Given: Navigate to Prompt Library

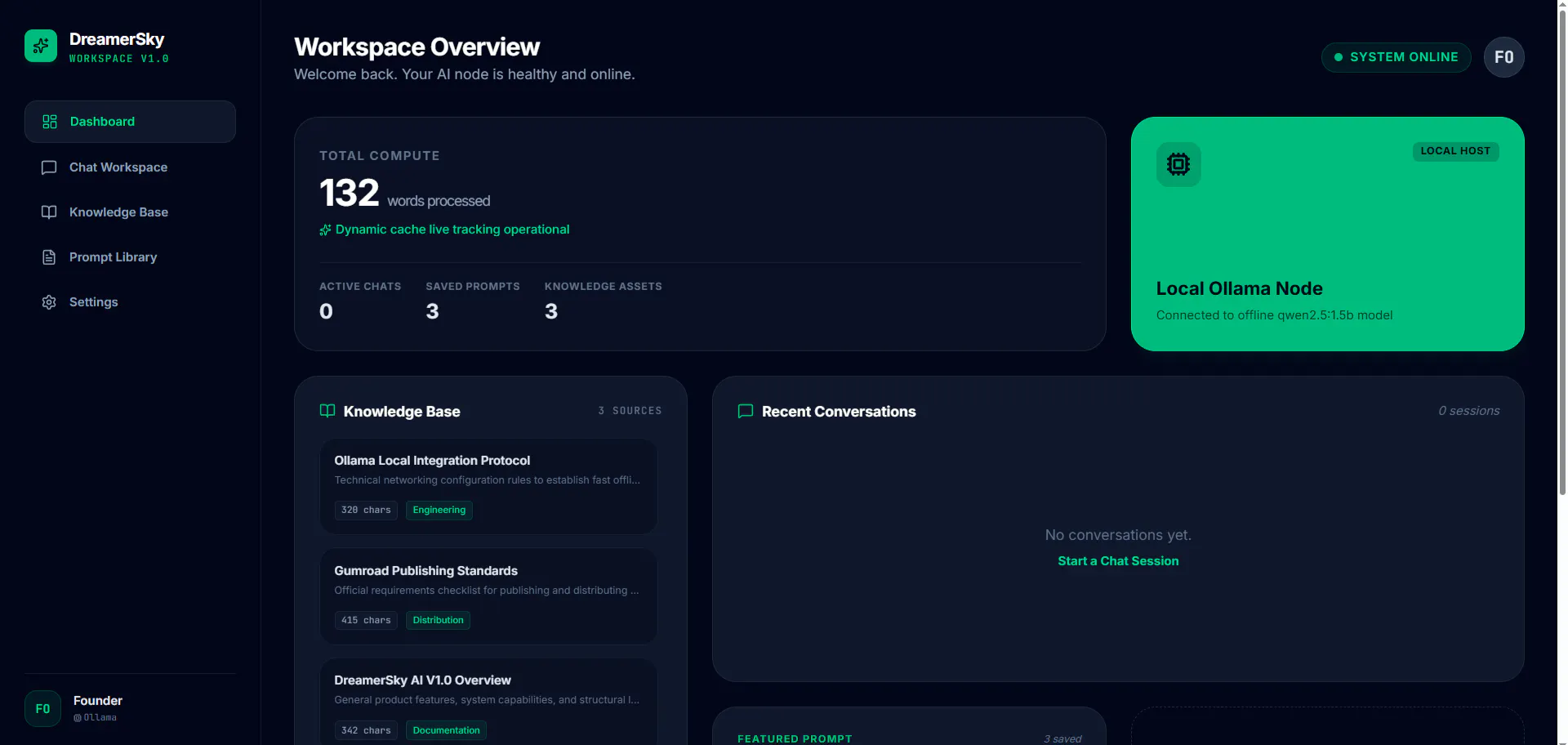Looking at the screenshot, I should pos(130,257).
